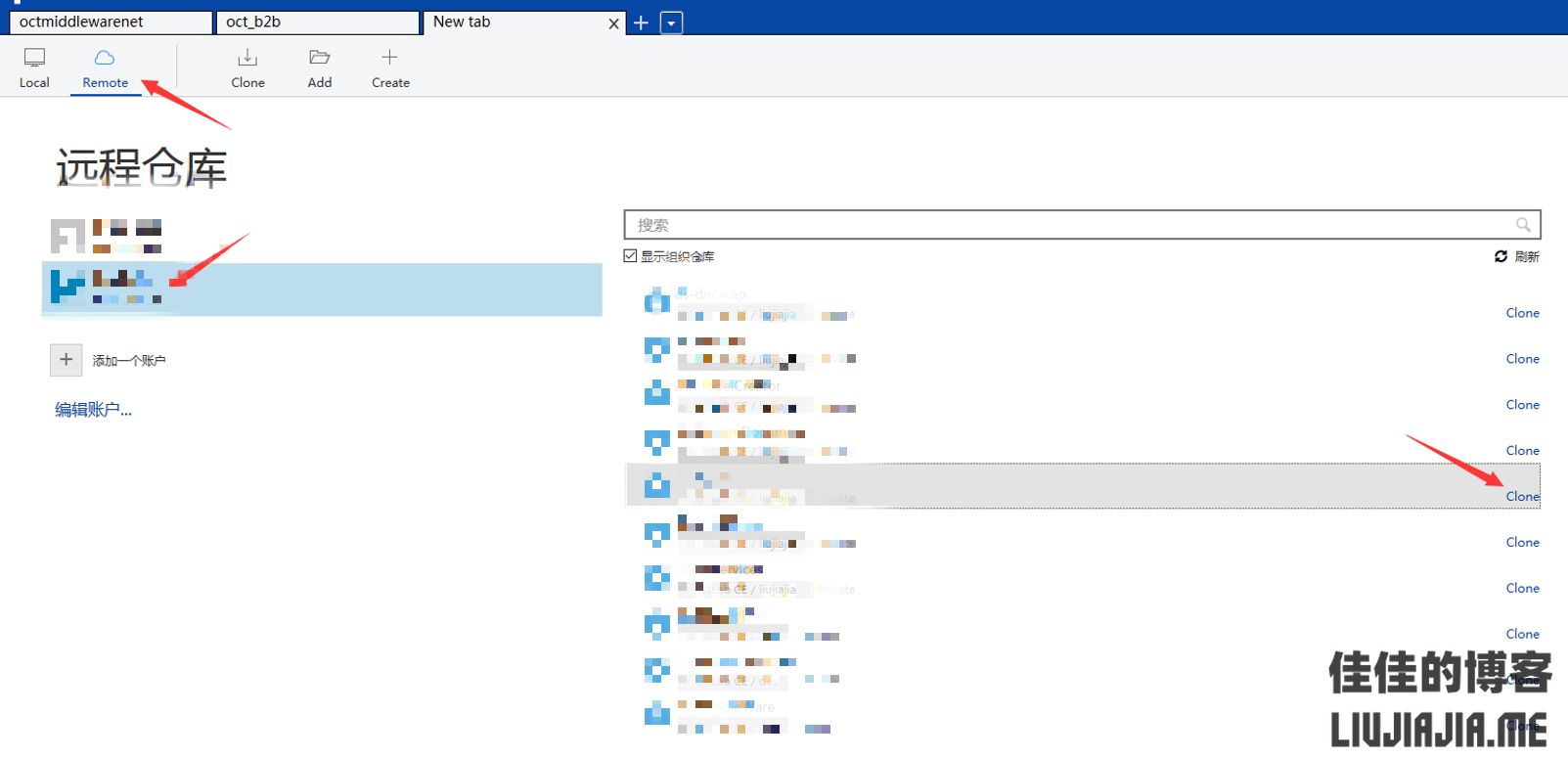The width and height of the screenshot is (1568, 759).
Task: Select the highlighted blue account entry
Action: pos(321,289)
